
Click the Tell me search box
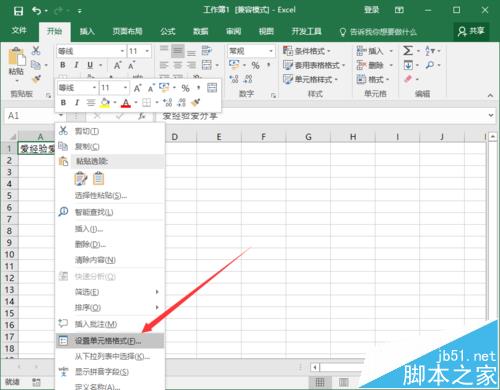click(x=378, y=32)
